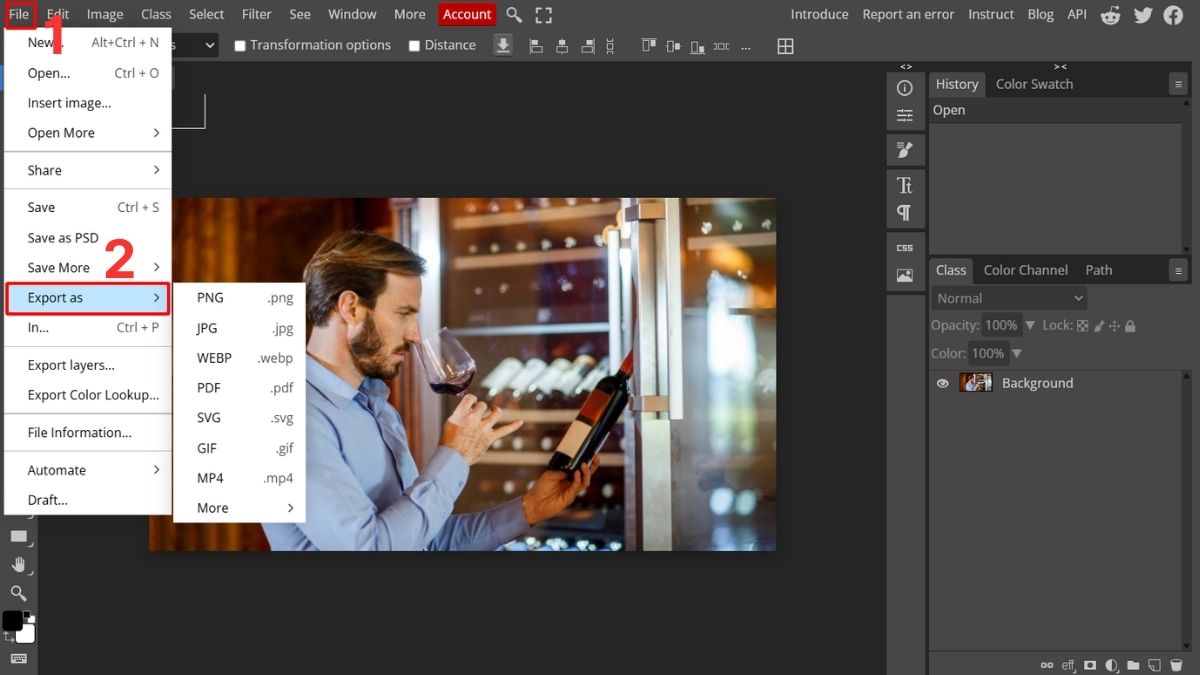Click the white background color swatch

tap(27, 634)
